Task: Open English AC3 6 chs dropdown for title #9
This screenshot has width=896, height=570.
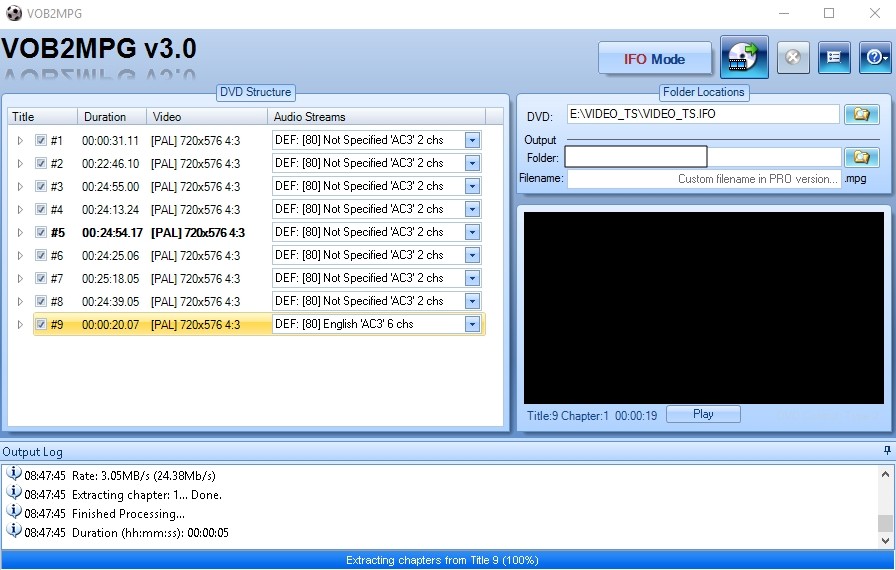Action: tap(472, 324)
